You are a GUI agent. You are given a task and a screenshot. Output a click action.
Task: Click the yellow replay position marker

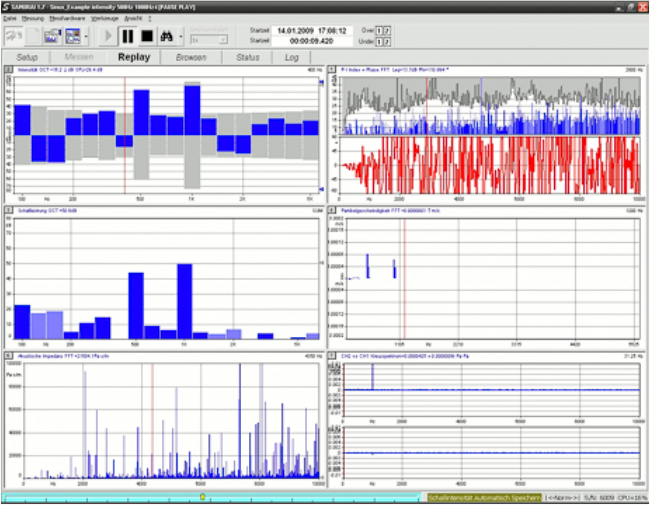pyautogui.click(x=202, y=497)
